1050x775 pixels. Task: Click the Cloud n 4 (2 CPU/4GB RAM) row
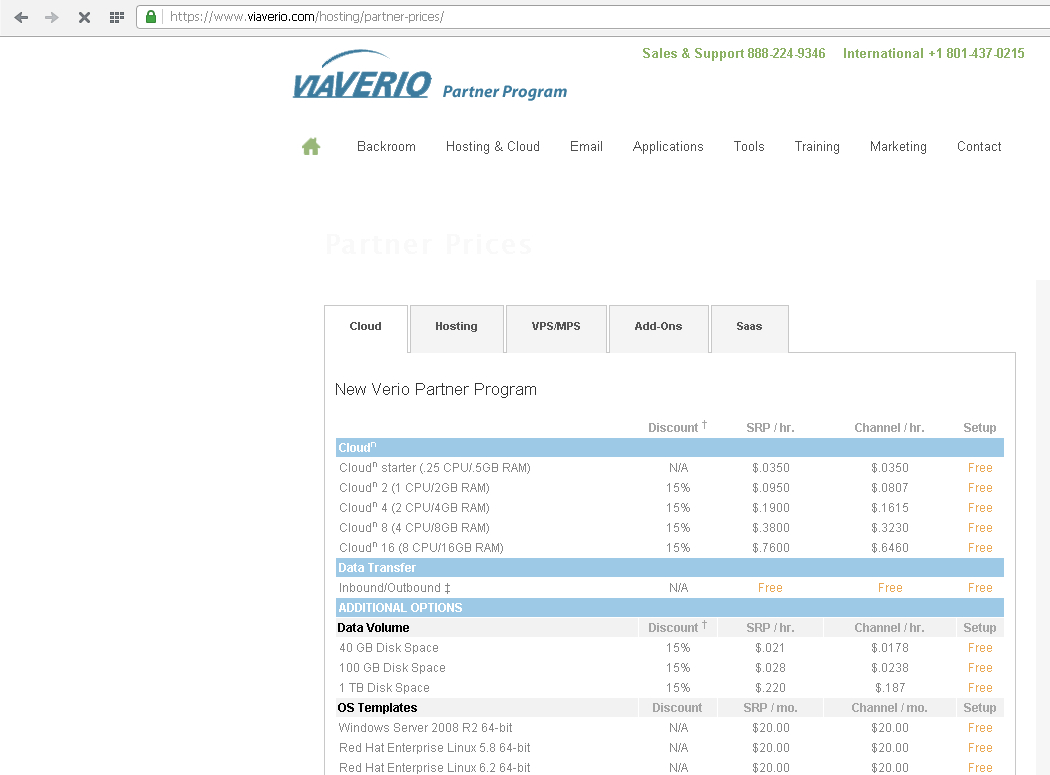(x=670, y=508)
